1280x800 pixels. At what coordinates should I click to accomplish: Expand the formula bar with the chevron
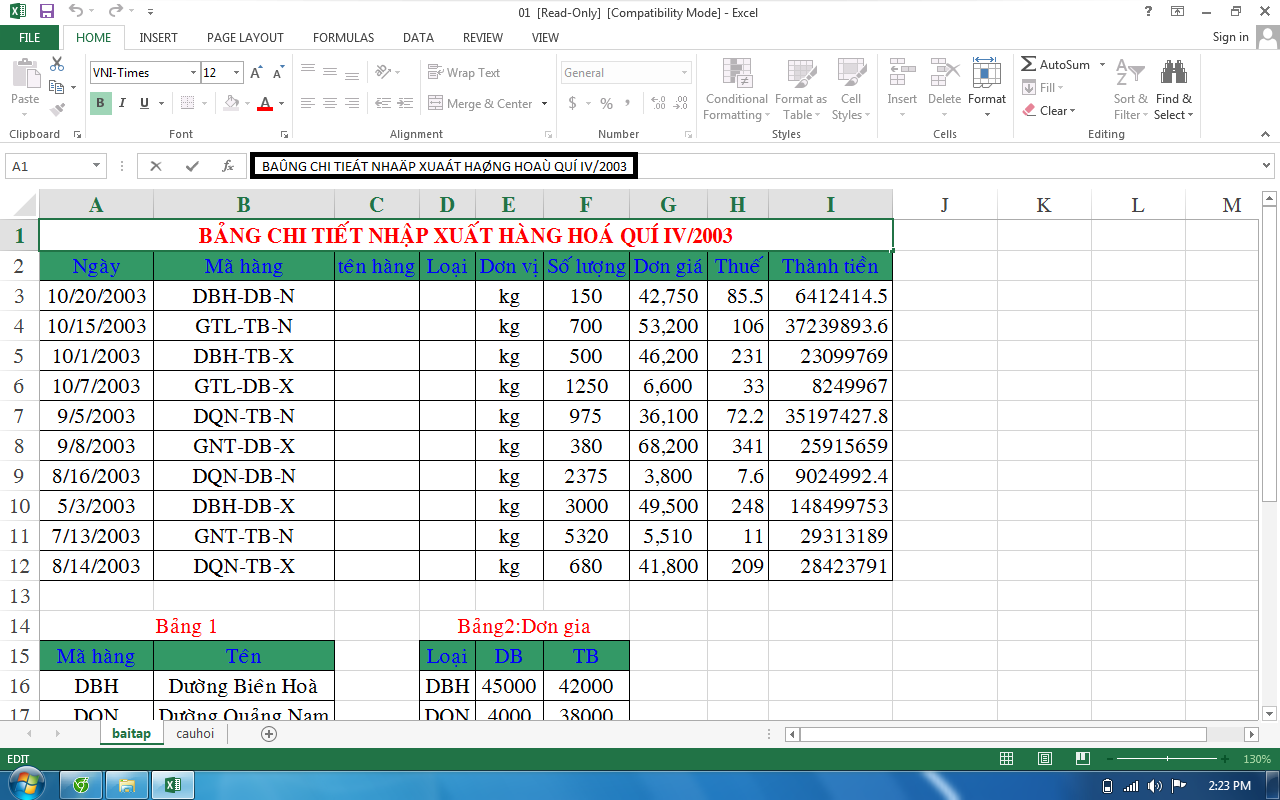pyautogui.click(x=1267, y=166)
